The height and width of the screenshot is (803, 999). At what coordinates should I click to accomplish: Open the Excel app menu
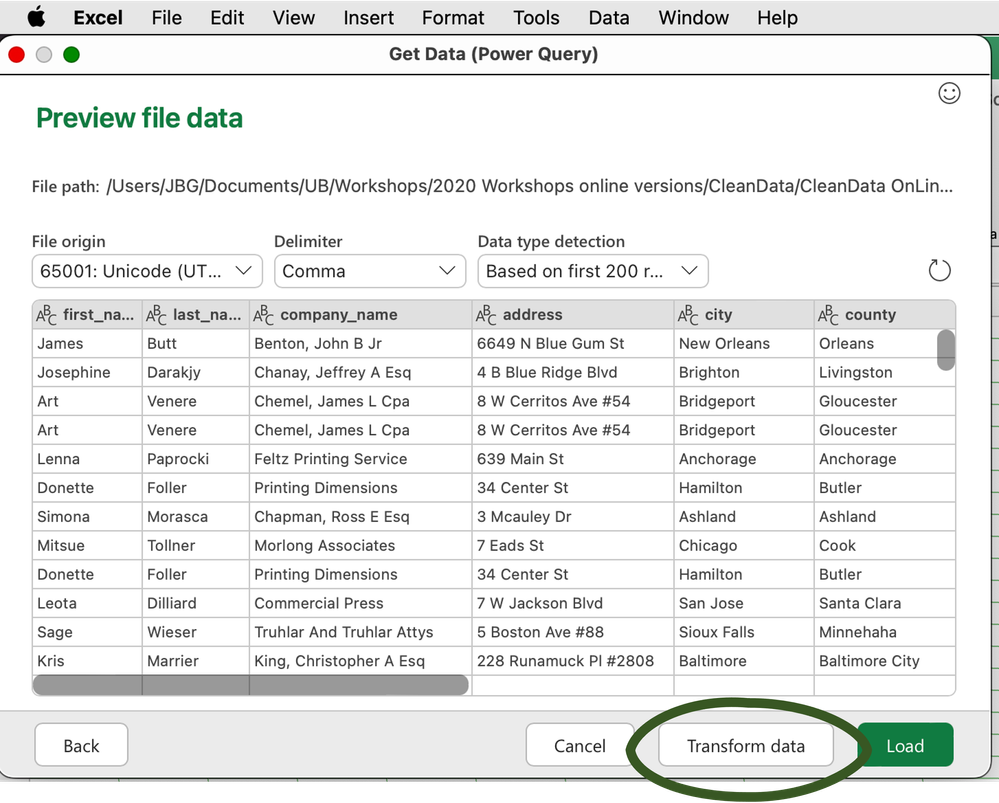pyautogui.click(x=97, y=17)
